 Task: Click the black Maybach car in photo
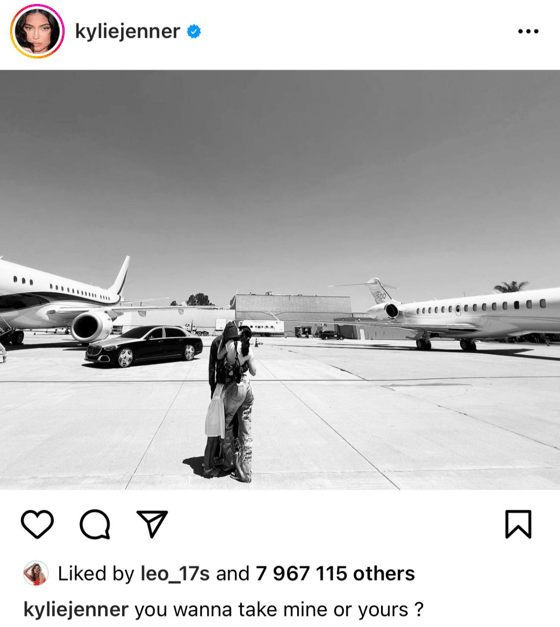coord(144,346)
